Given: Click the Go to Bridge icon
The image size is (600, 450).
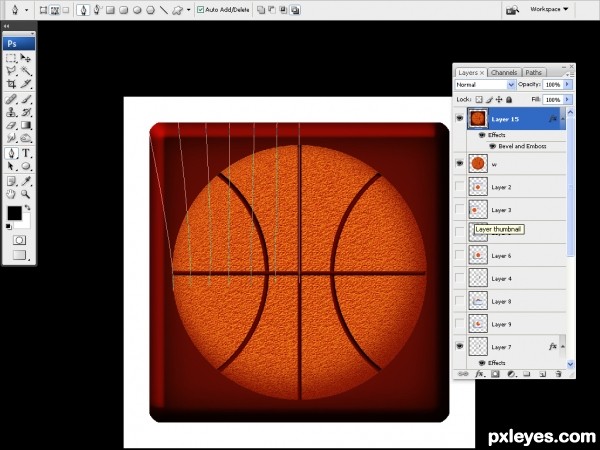Looking at the screenshot, I should pos(512,10).
